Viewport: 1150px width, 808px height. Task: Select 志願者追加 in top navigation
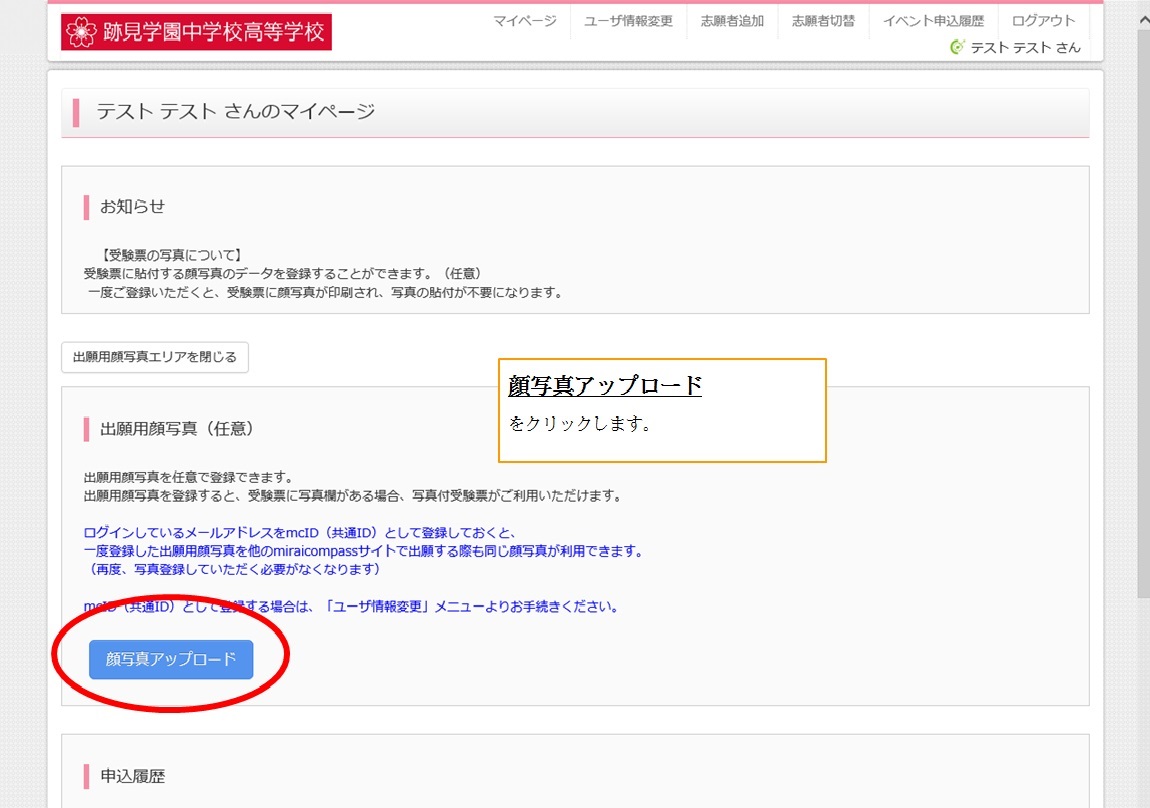pyautogui.click(x=732, y=21)
